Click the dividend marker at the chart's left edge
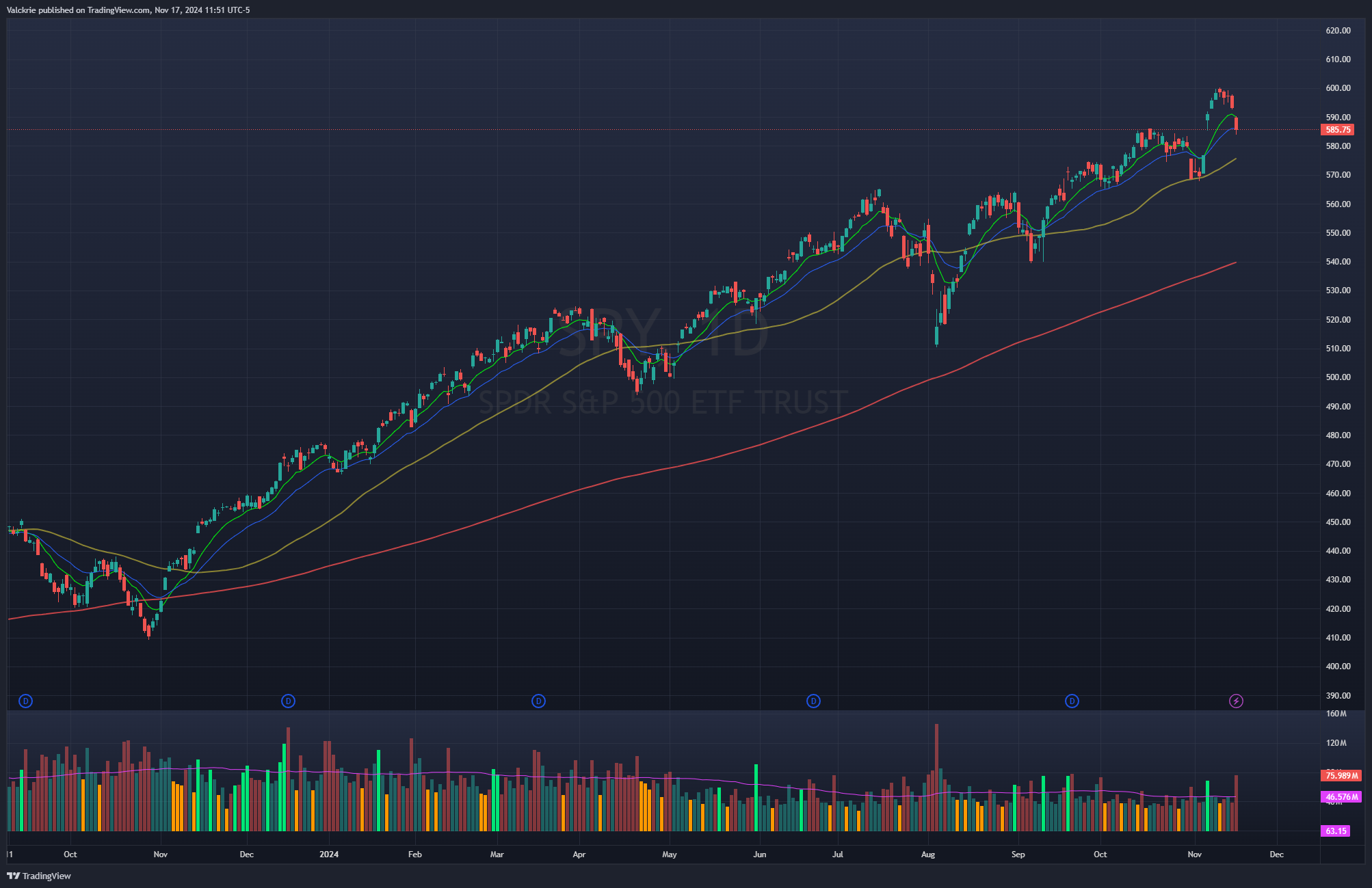Image resolution: width=1372 pixels, height=888 pixels. pos(25,701)
